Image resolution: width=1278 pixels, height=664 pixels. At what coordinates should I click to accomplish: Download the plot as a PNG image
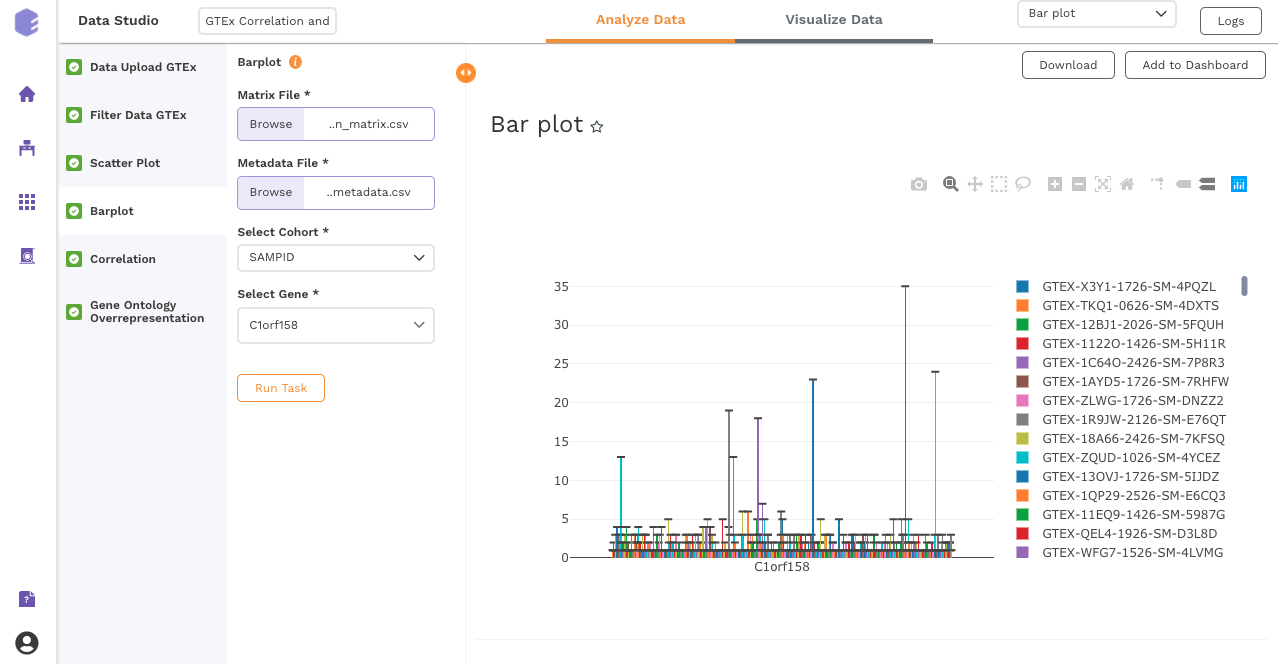919,184
